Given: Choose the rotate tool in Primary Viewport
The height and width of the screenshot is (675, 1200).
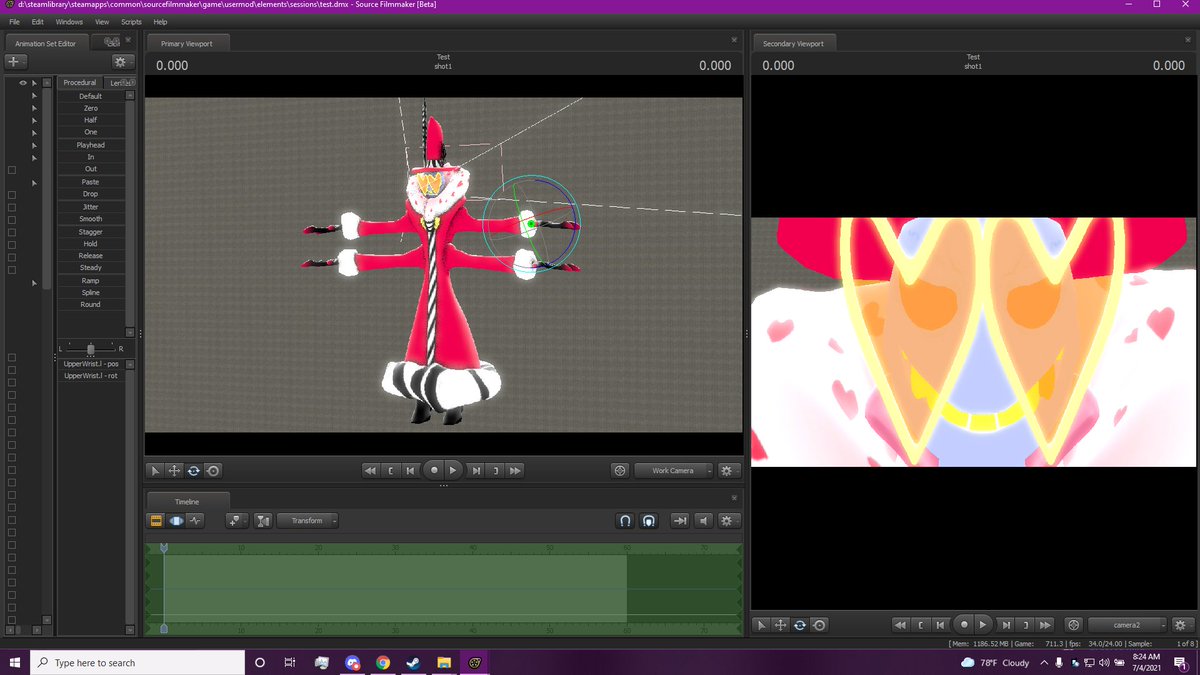Looking at the screenshot, I should tap(193, 470).
